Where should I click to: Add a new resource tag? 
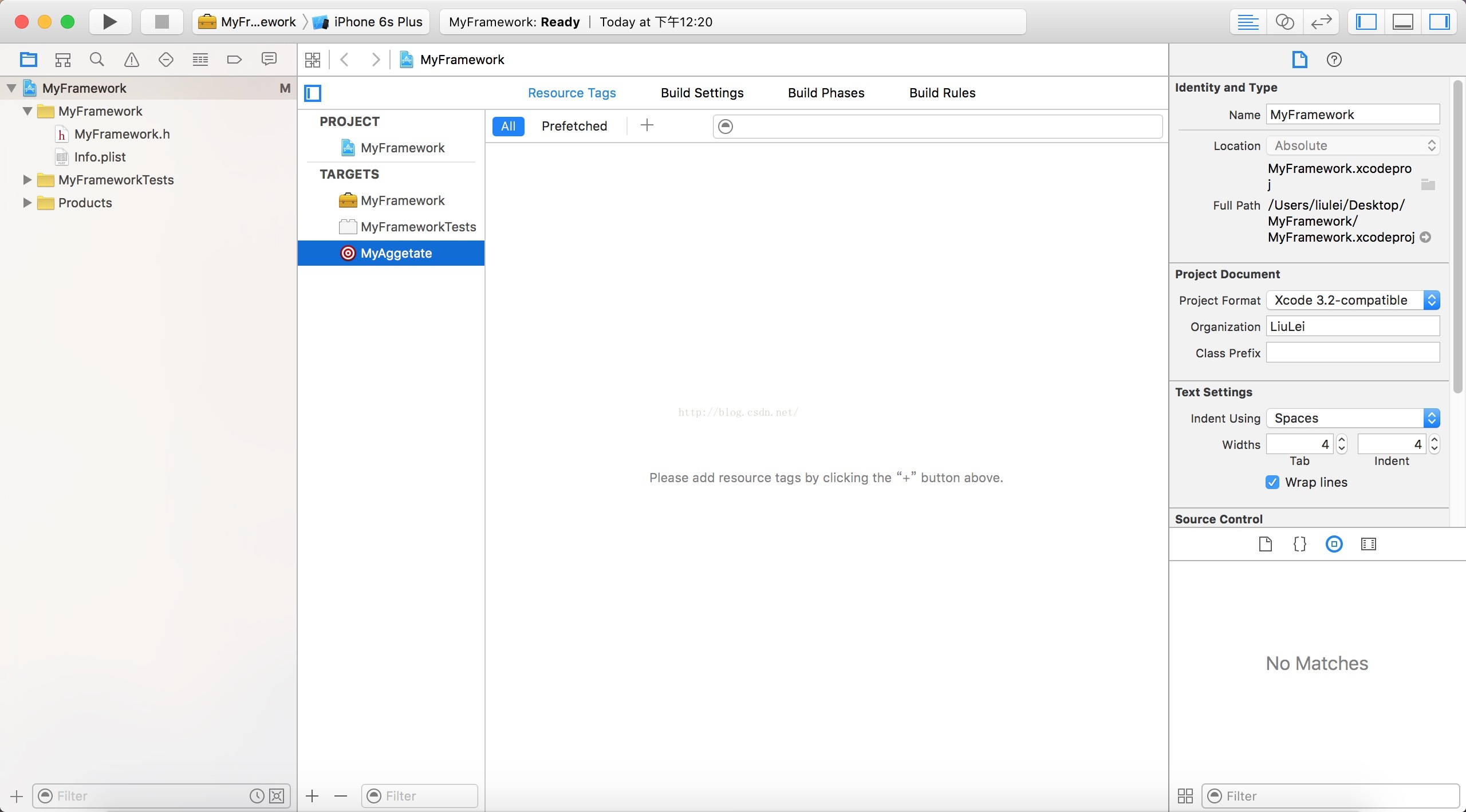[647, 125]
